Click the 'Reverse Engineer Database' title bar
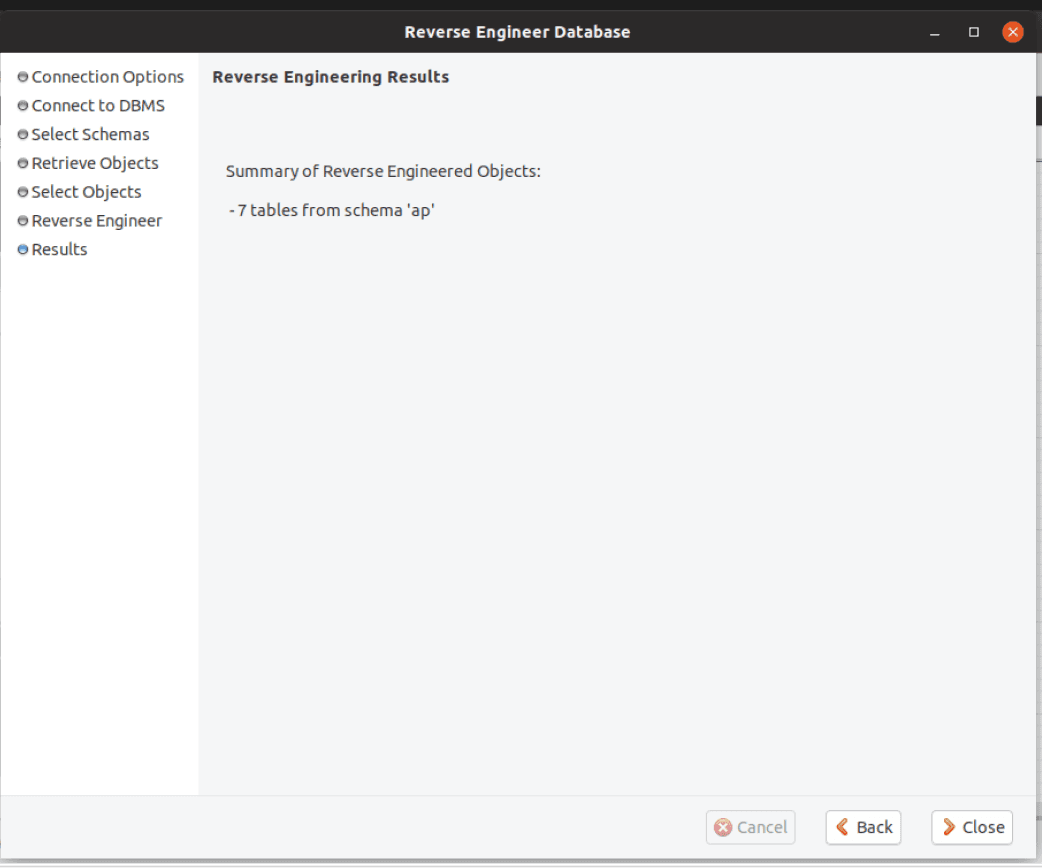Viewport: 1042px width, 868px height. point(517,32)
